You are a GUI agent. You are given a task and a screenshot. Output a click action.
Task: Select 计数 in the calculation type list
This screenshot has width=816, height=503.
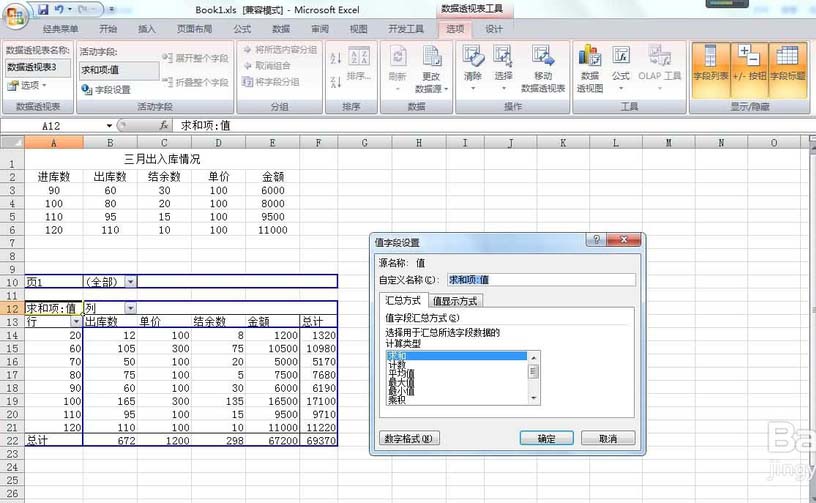(x=456, y=365)
